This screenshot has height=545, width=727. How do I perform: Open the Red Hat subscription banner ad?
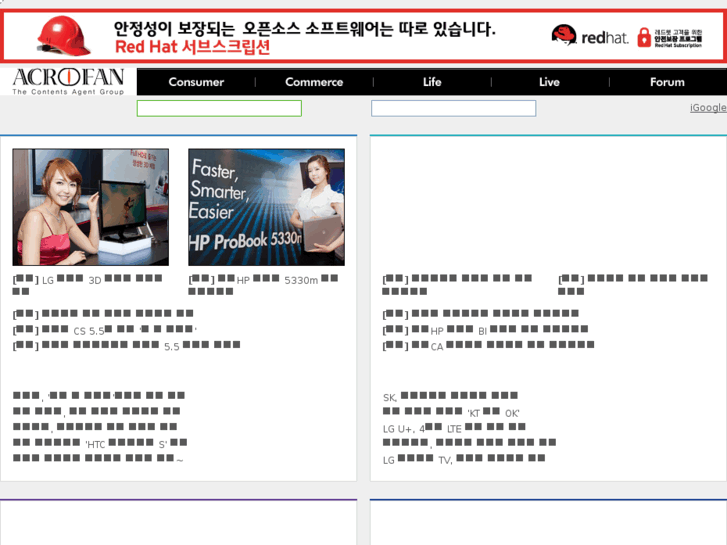pos(364,36)
